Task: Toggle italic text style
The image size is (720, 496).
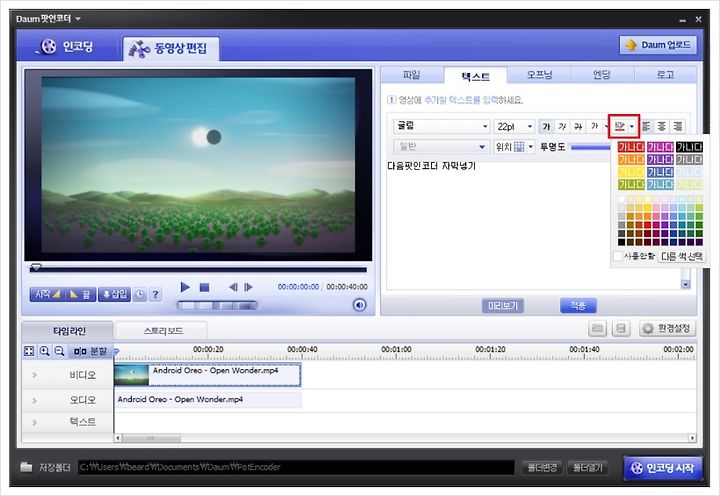Action: 562,126
